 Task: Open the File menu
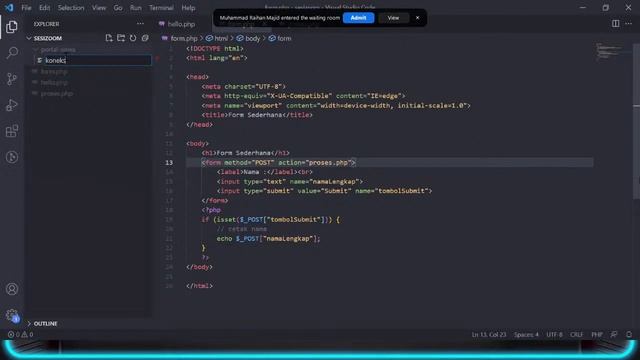tap(26, 8)
